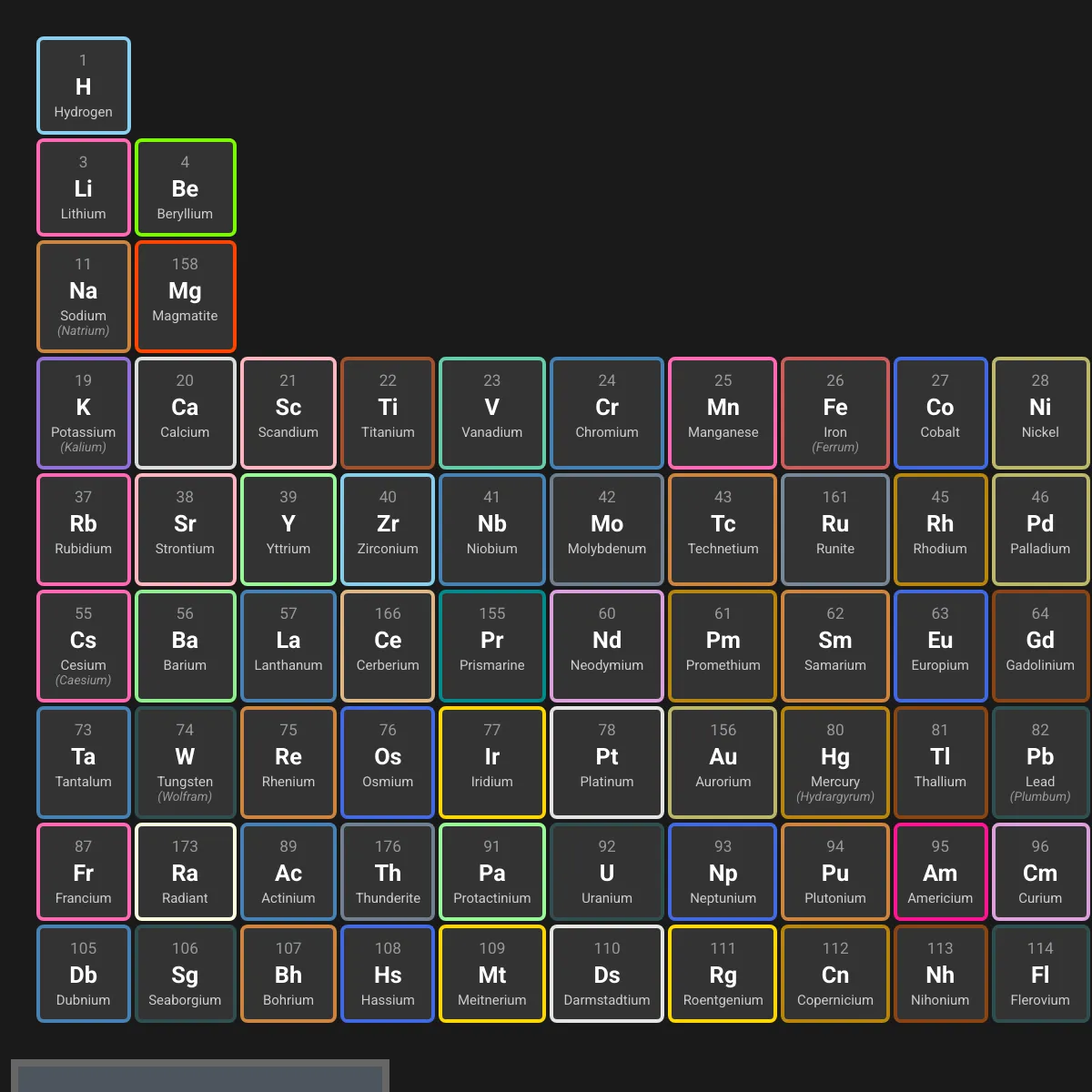Select the Sodium (Natrium) element
This screenshot has height=1092, width=1092.
click(84, 297)
